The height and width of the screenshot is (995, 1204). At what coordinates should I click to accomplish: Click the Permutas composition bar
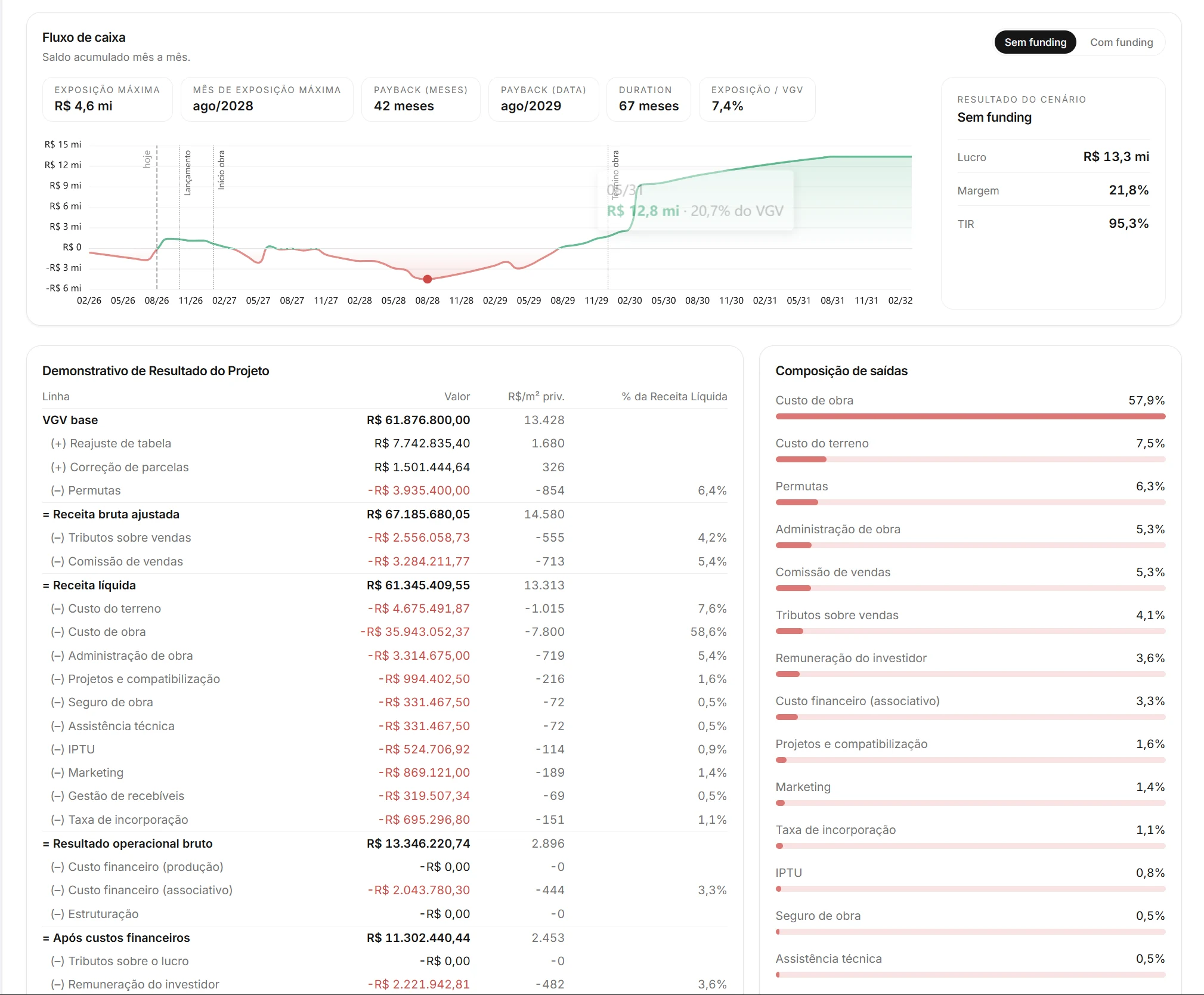point(970,502)
